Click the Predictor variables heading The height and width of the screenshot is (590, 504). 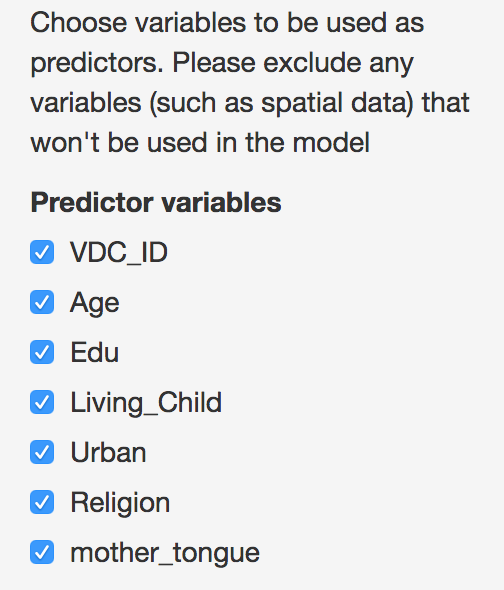156,202
